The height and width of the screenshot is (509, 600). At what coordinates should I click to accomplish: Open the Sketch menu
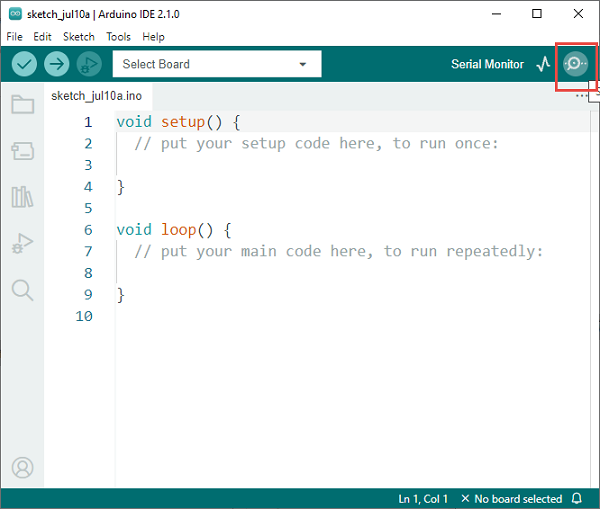coord(79,37)
